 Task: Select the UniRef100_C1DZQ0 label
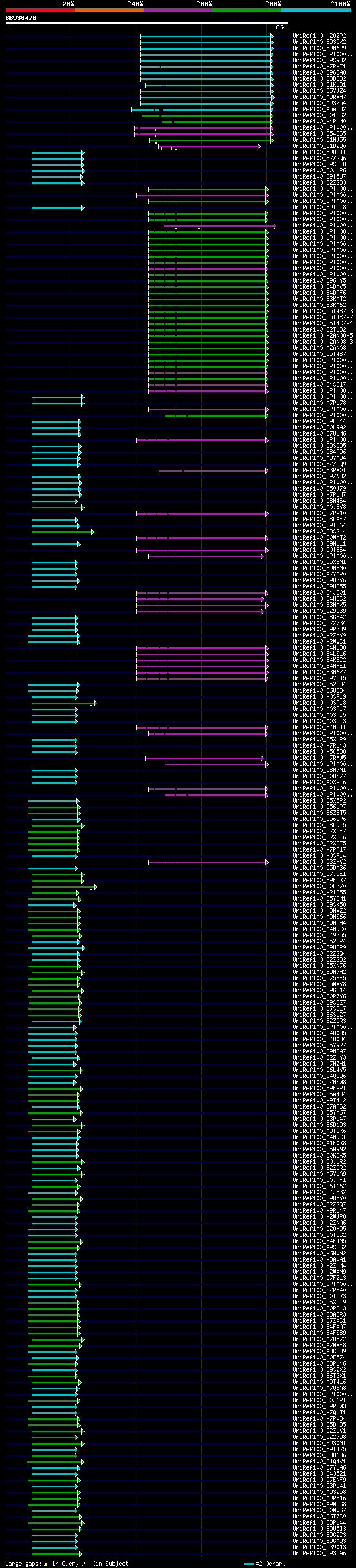(319, 146)
